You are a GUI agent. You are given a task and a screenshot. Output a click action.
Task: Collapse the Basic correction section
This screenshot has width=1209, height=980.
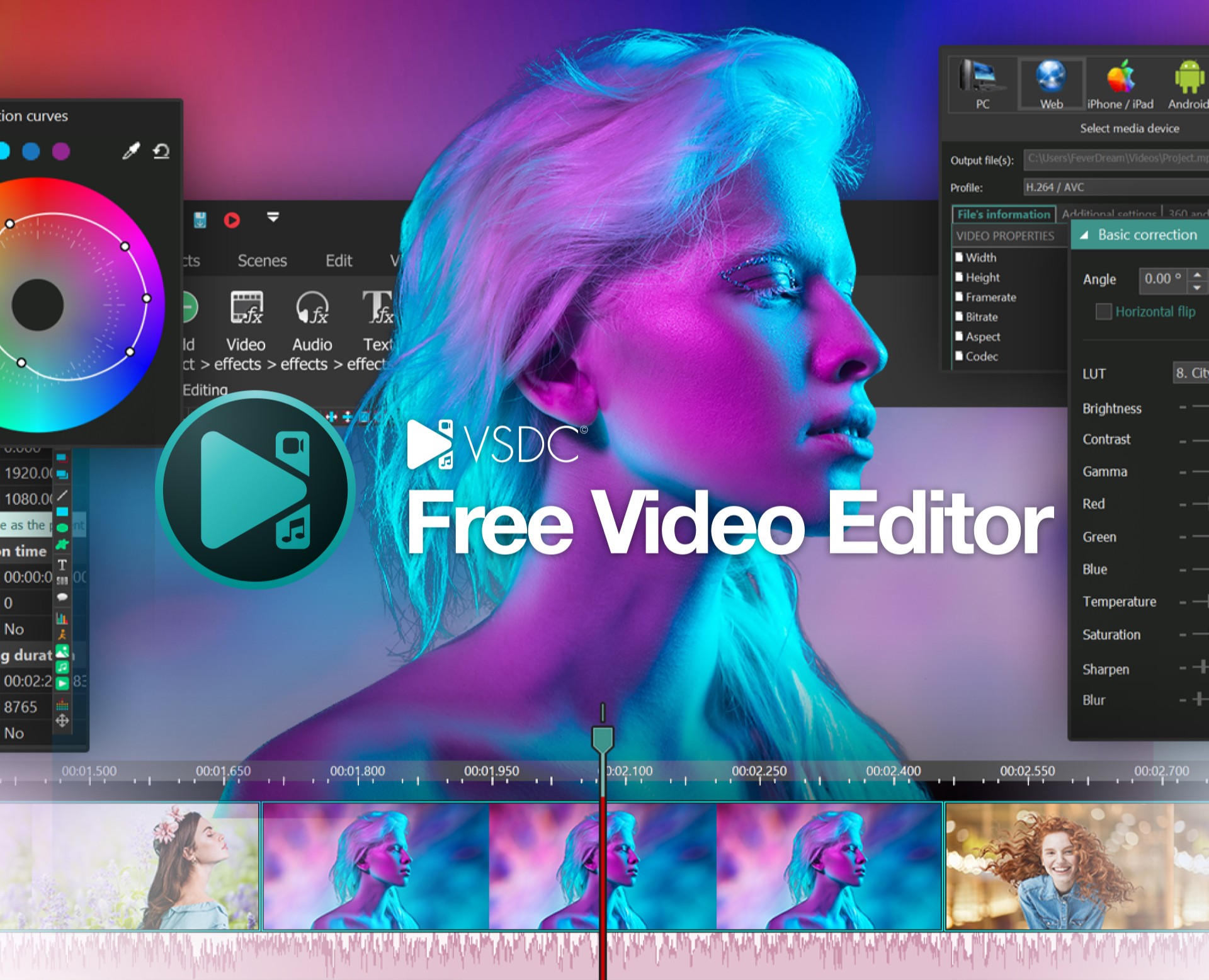pos(1084,235)
